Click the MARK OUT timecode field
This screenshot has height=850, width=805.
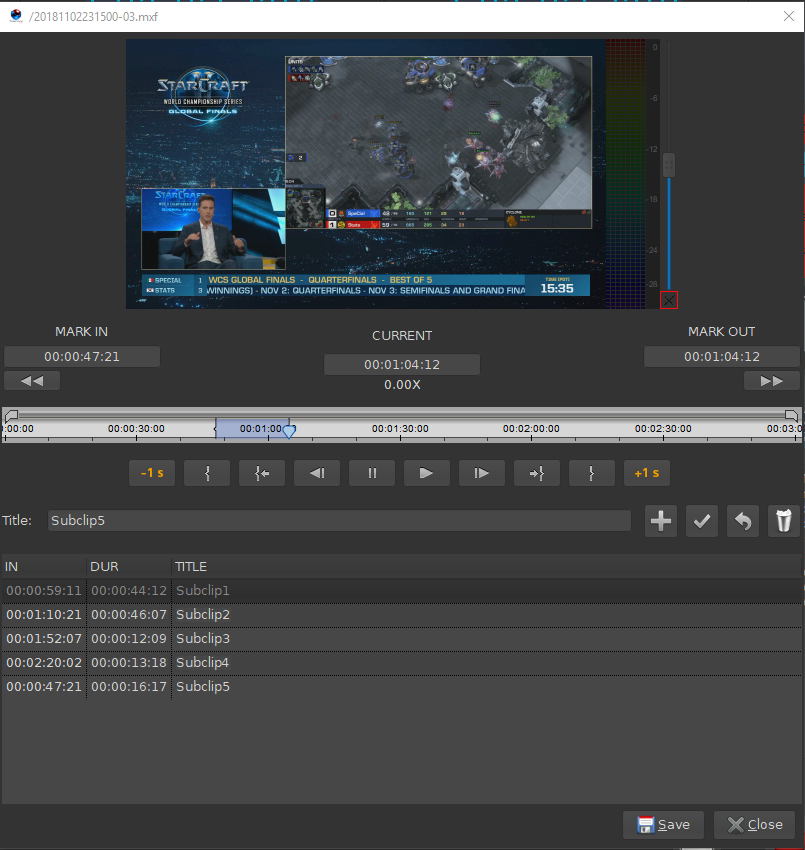tap(722, 357)
